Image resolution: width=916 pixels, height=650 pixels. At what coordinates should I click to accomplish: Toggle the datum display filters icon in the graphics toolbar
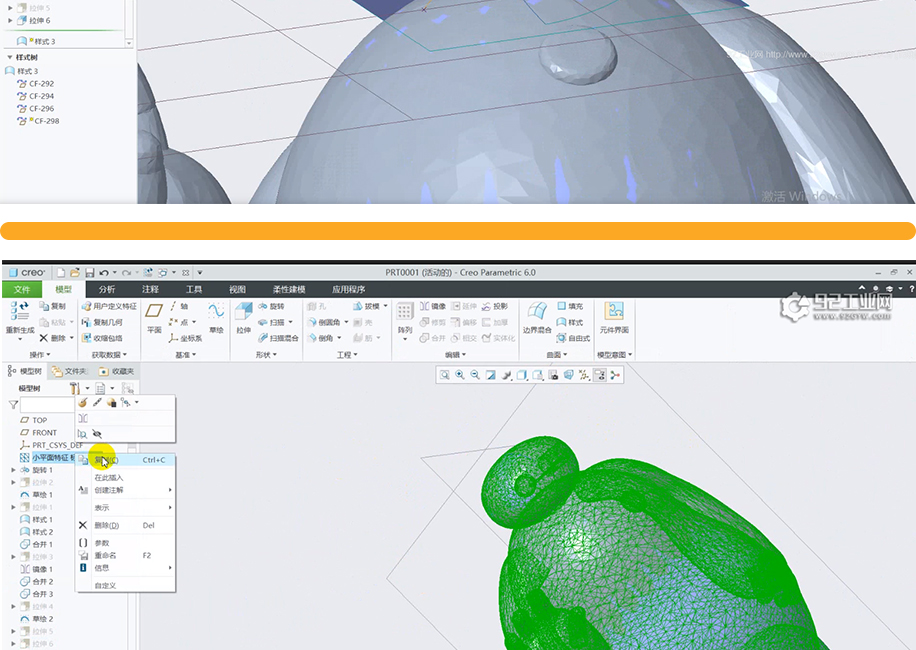[584, 375]
